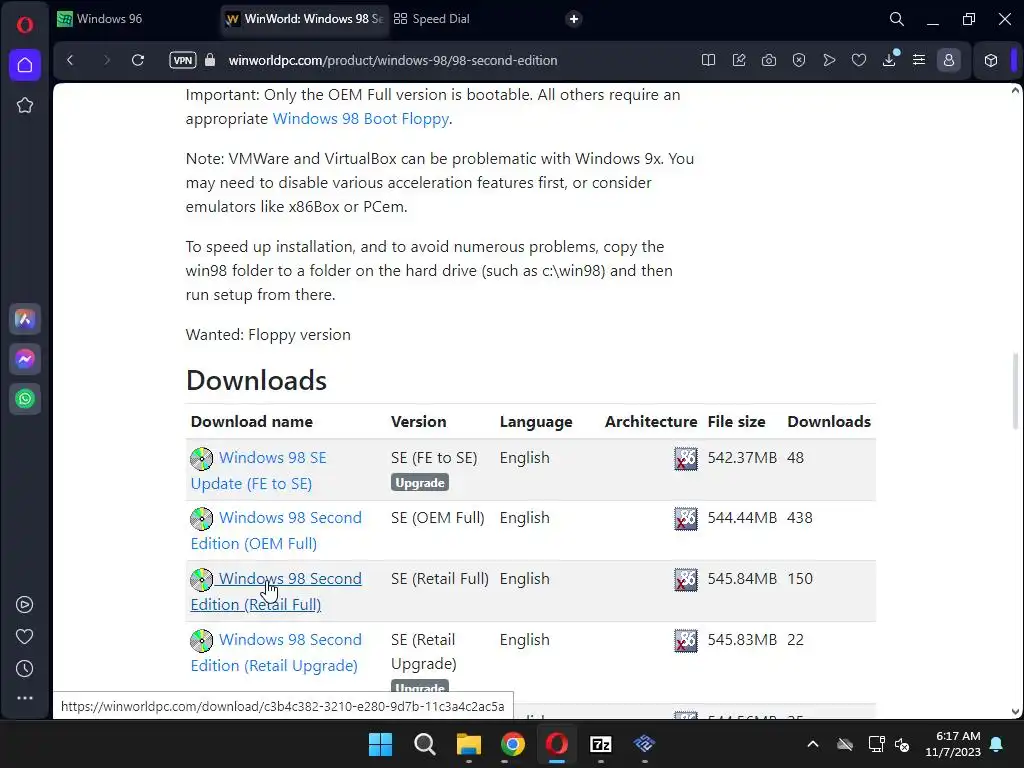Click the 545.84MB file size cell

(x=743, y=579)
